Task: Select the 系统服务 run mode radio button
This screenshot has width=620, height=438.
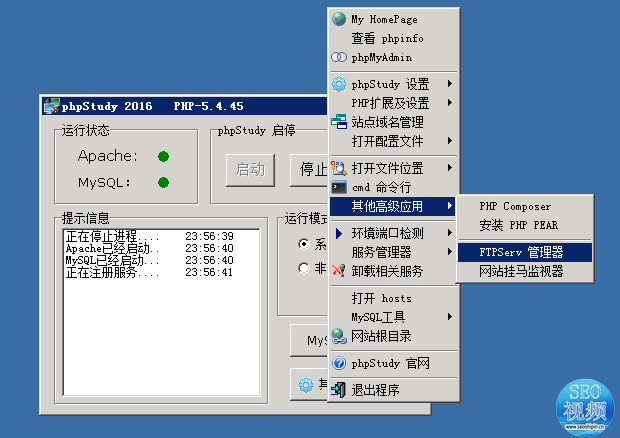Action: pos(304,244)
